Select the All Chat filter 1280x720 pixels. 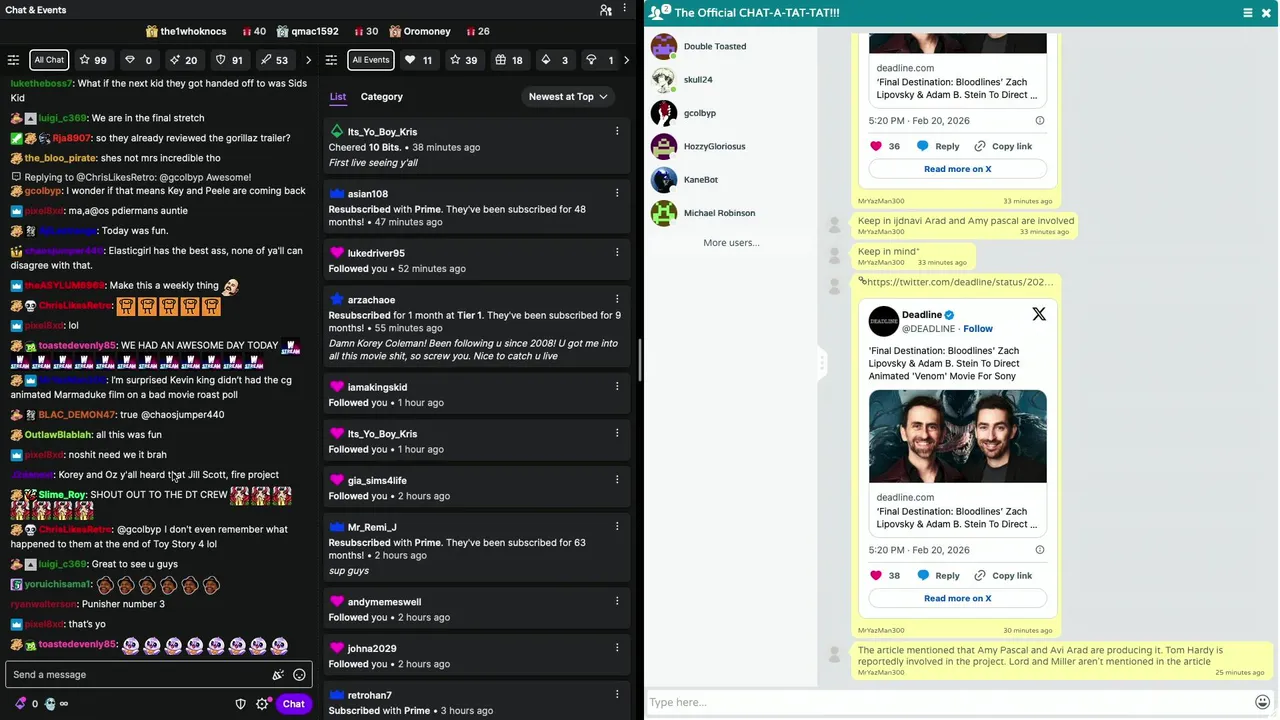click(x=49, y=60)
